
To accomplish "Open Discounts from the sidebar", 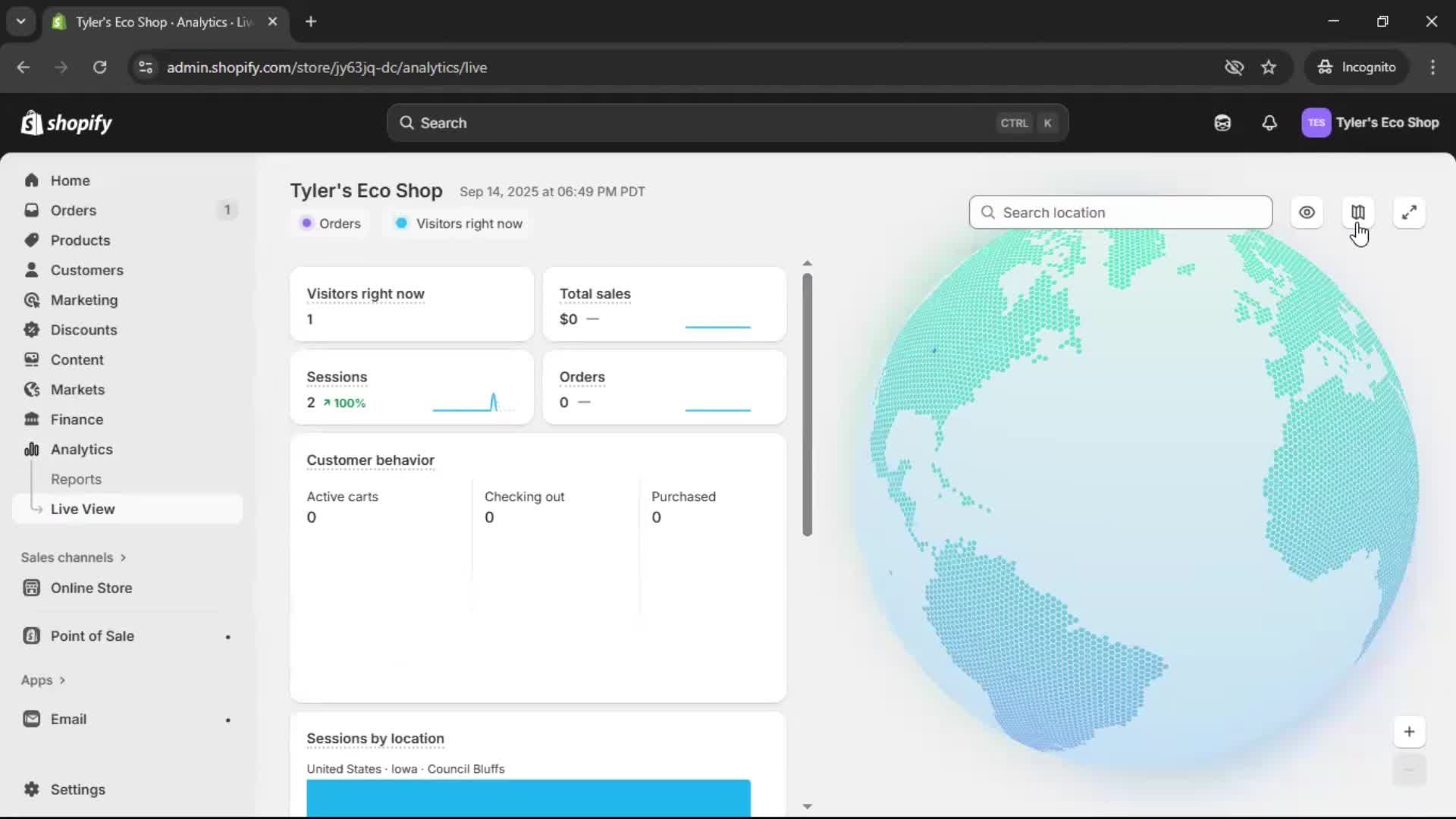I will (83, 330).
